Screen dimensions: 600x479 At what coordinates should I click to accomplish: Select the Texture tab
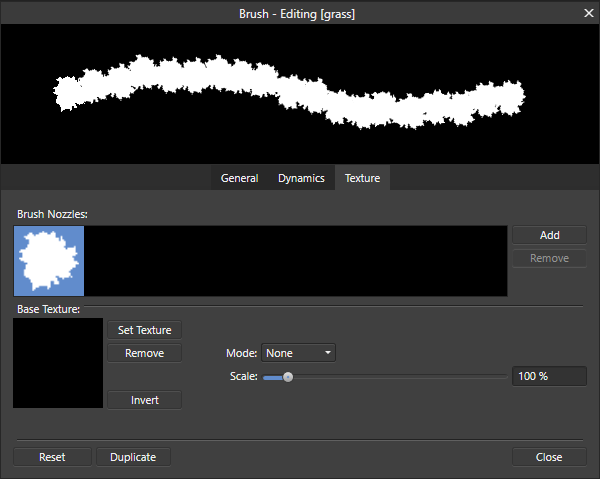362,178
